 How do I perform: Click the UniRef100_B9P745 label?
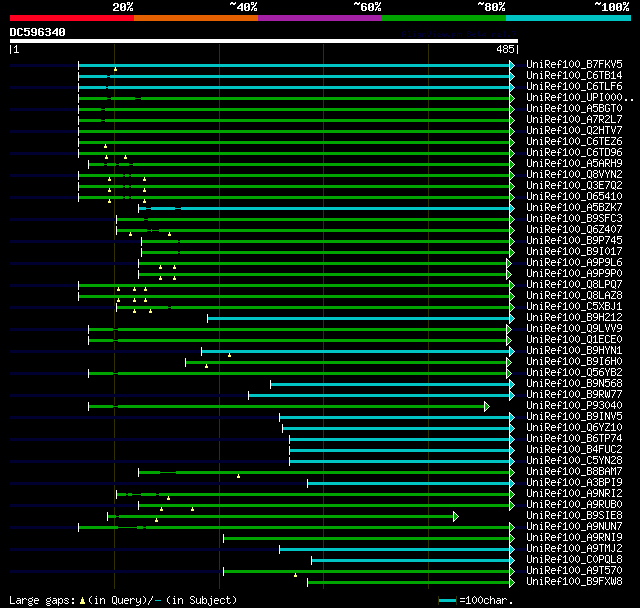point(574,241)
